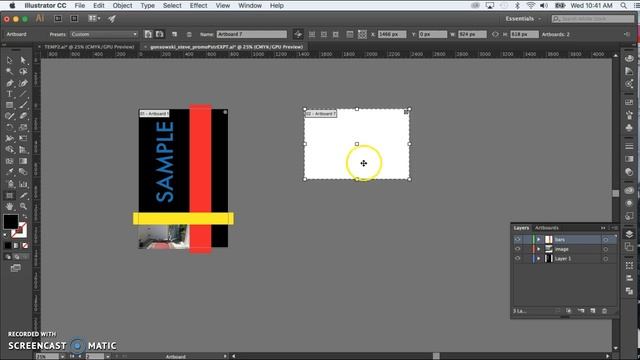Select the Eyedropper tool
Image resolution: width=640 pixels, height=360 pixels.
pos(9,172)
